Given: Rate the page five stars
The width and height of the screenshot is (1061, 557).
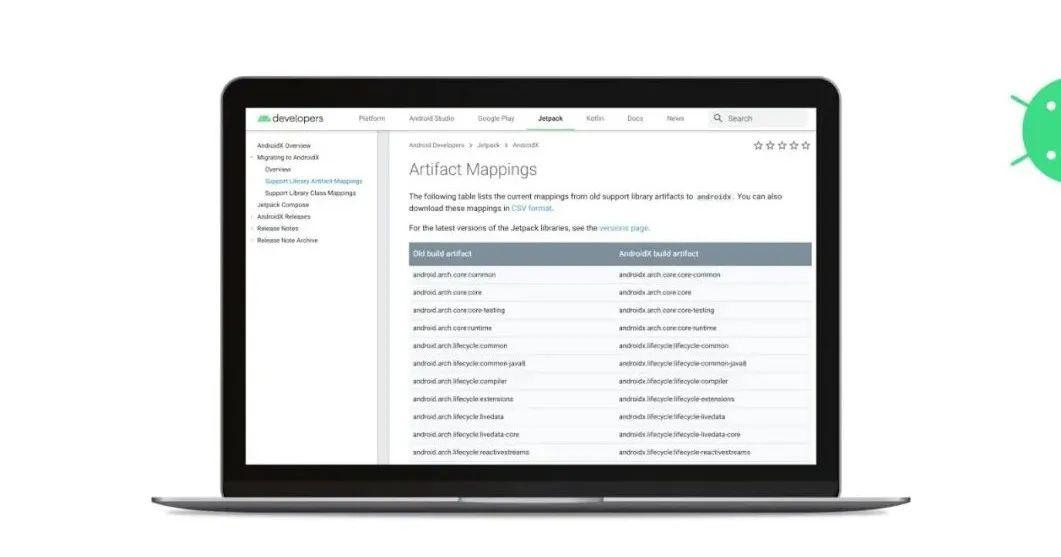Looking at the screenshot, I should tap(805, 146).
